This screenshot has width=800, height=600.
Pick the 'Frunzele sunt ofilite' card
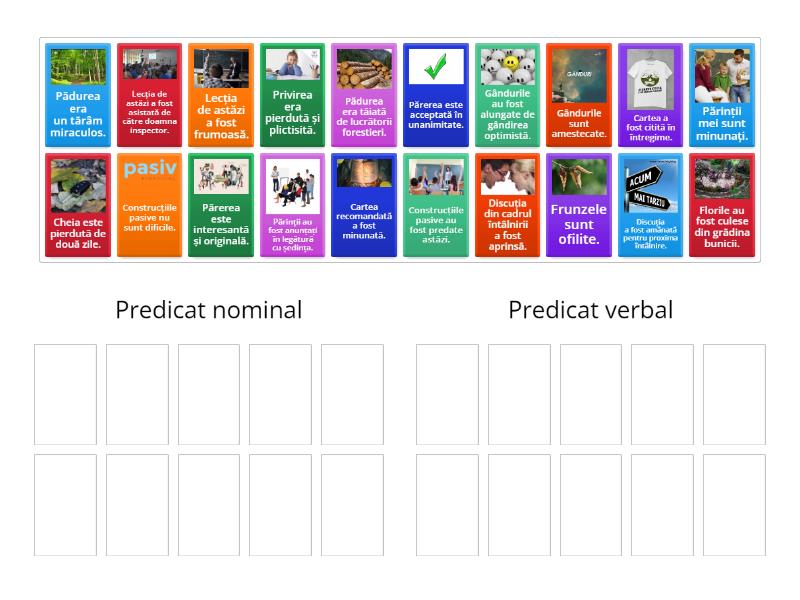coord(579,205)
